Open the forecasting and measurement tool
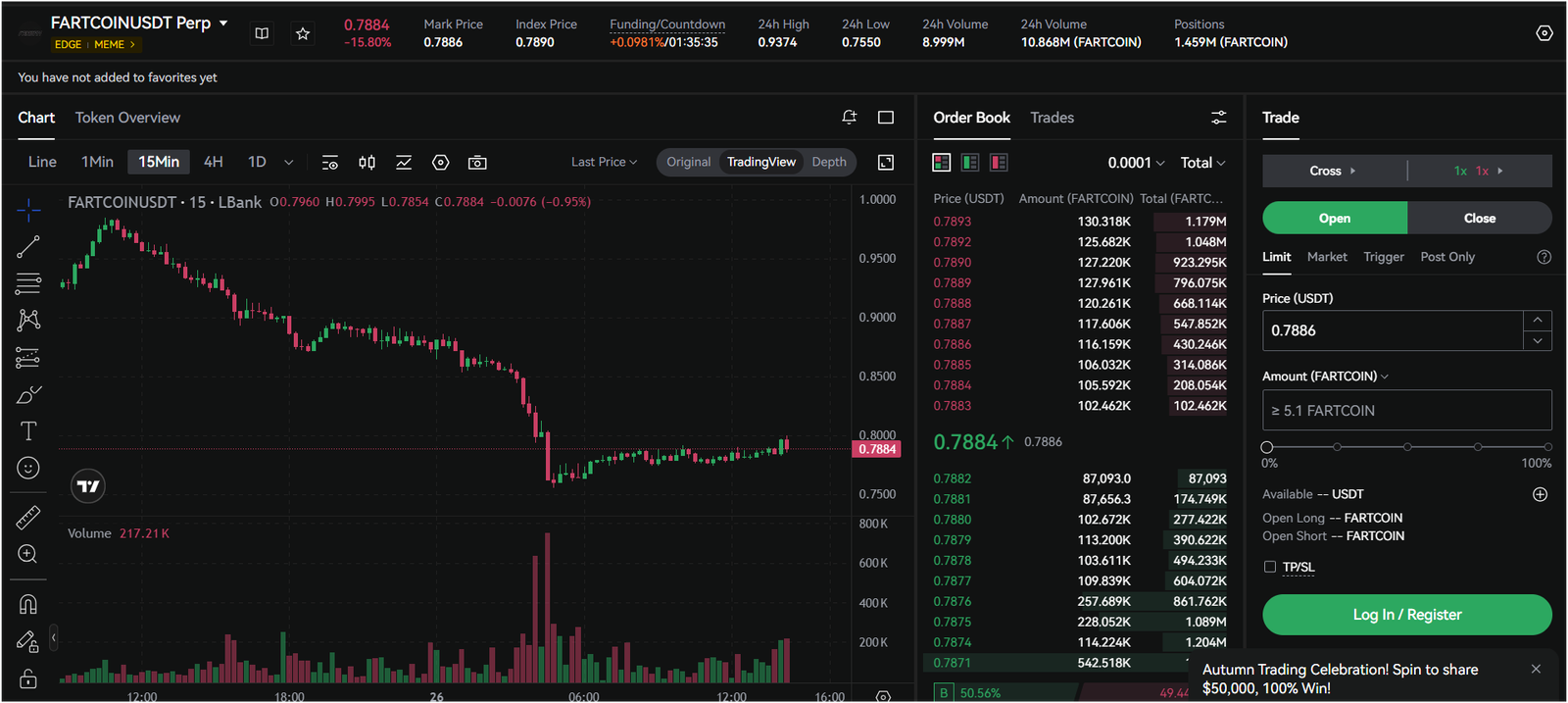Image resolution: width=1568 pixels, height=703 pixels. 28,358
